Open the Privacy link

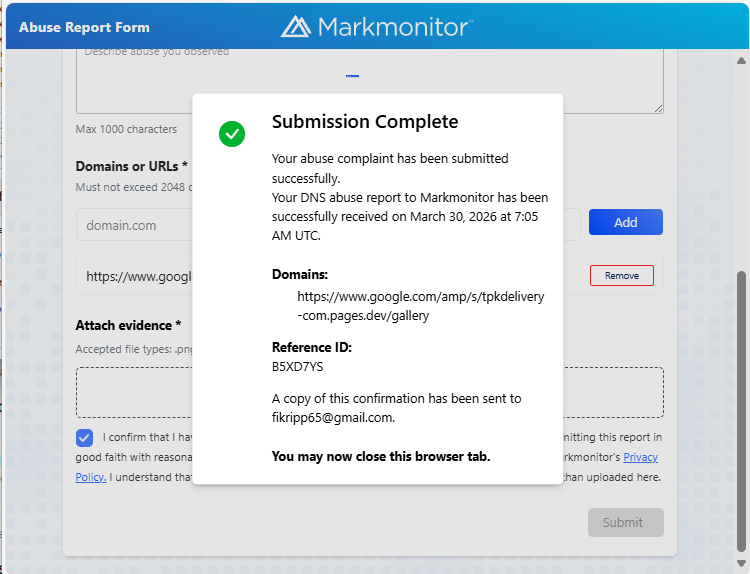pyautogui.click(x=640, y=457)
